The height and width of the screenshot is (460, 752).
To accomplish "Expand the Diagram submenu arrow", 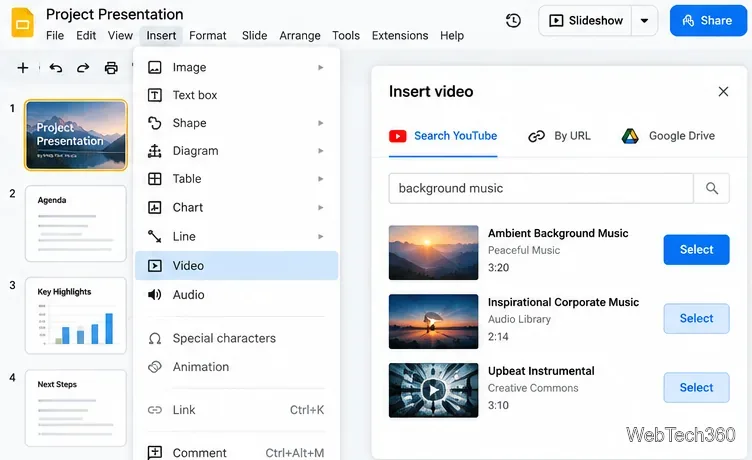I will 320,151.
